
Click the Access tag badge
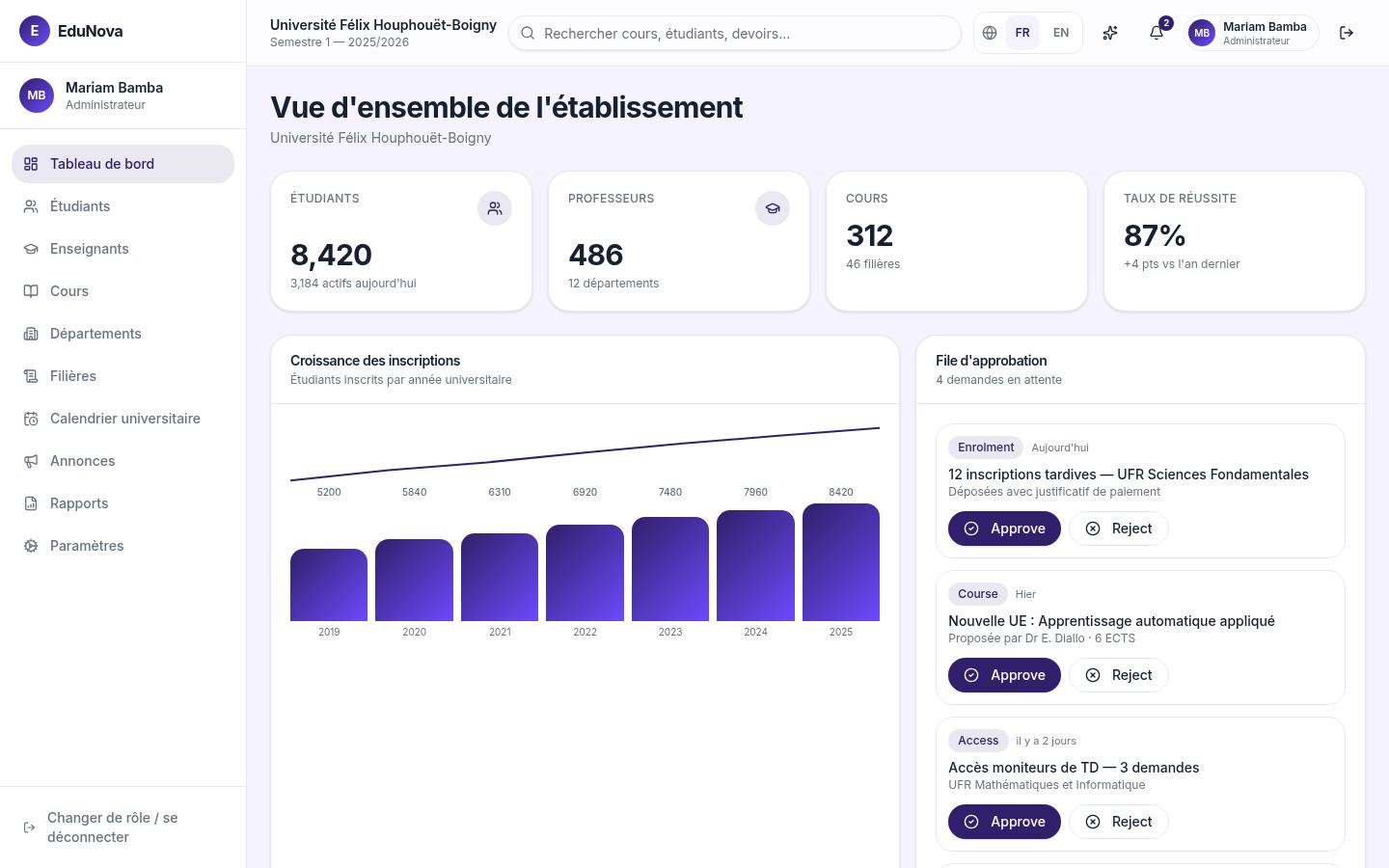[978, 741]
